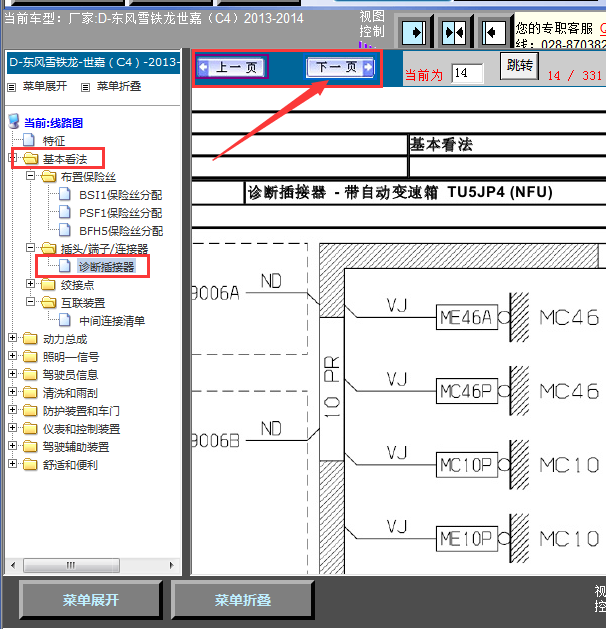The image size is (606, 629).
Task: Select 当前:线路图 root node
Action: 53,123
